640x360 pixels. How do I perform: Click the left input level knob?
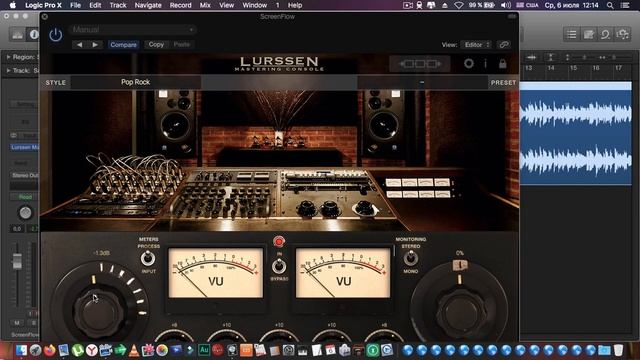(99, 312)
